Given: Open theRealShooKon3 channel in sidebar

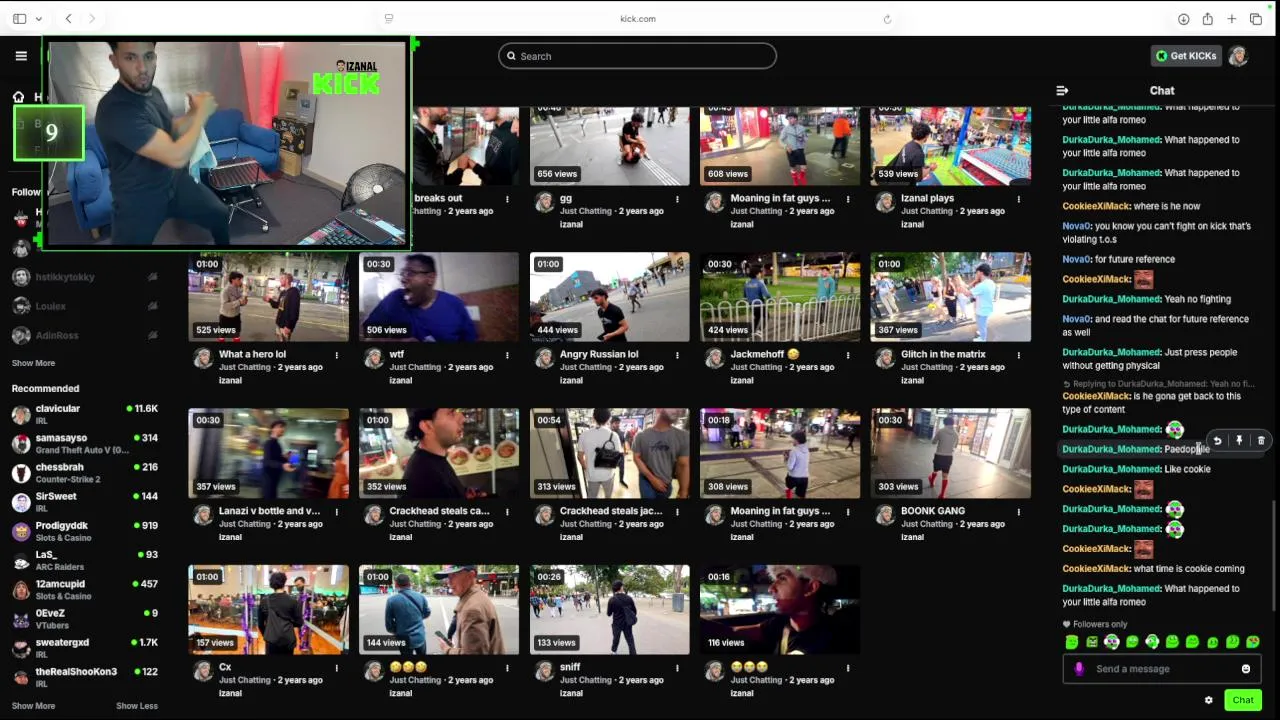Looking at the screenshot, I should tap(85, 677).
